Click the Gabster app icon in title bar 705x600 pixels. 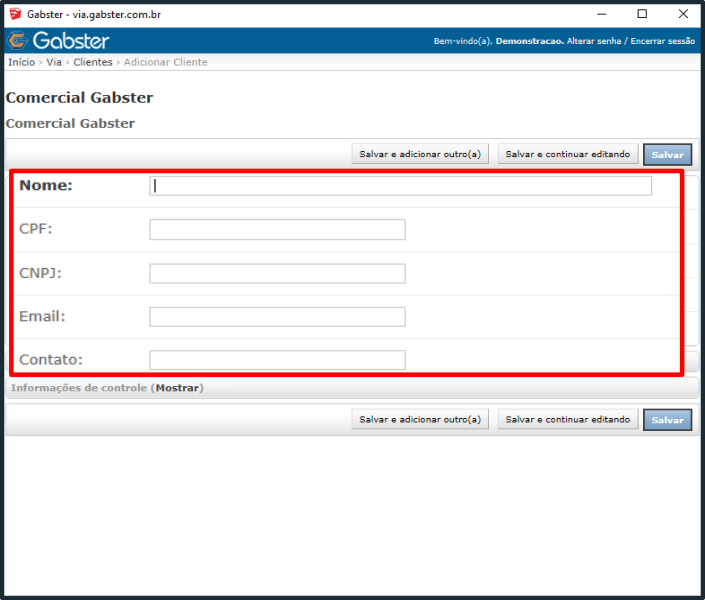[14, 14]
